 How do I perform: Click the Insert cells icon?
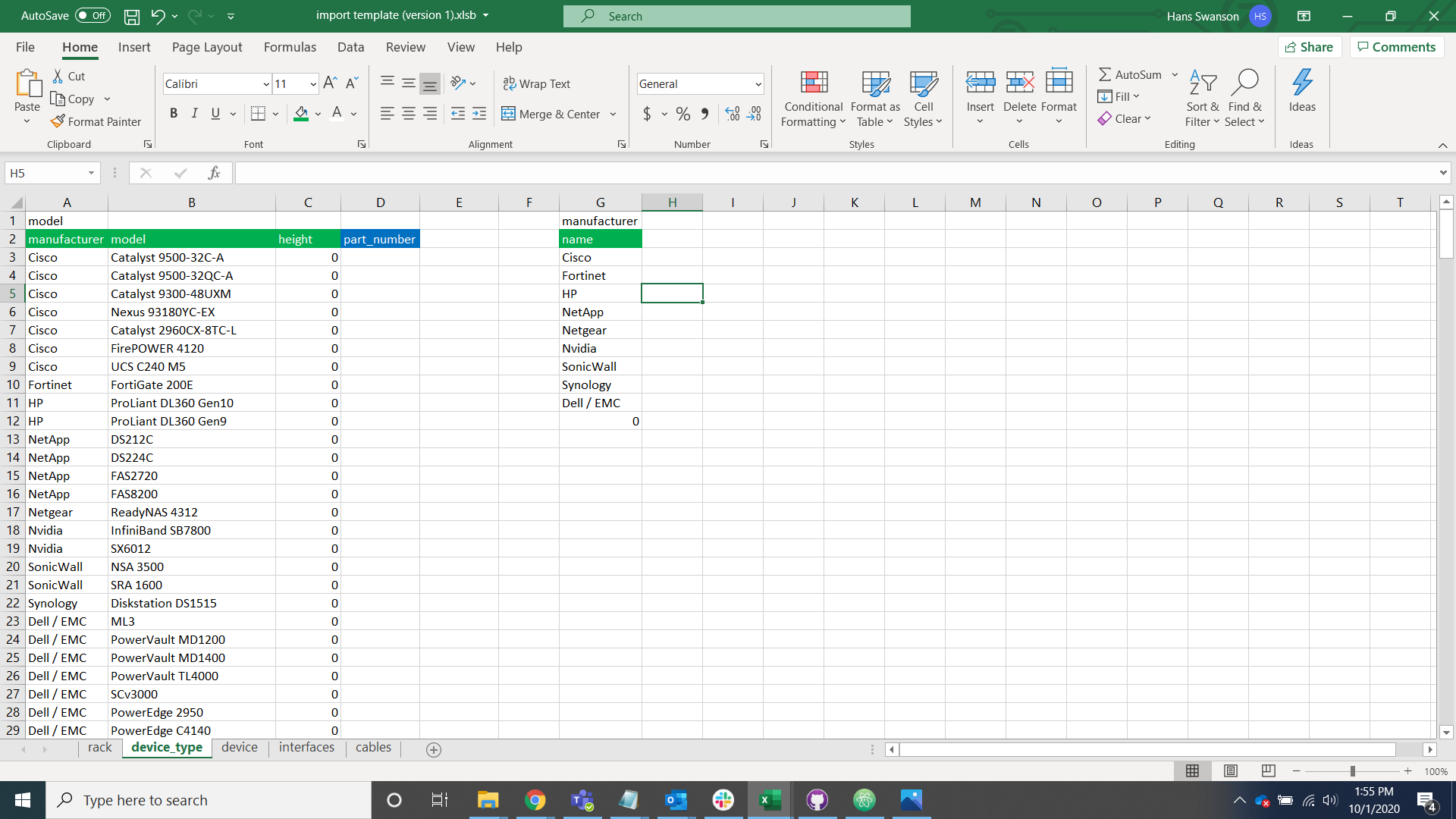(x=981, y=82)
